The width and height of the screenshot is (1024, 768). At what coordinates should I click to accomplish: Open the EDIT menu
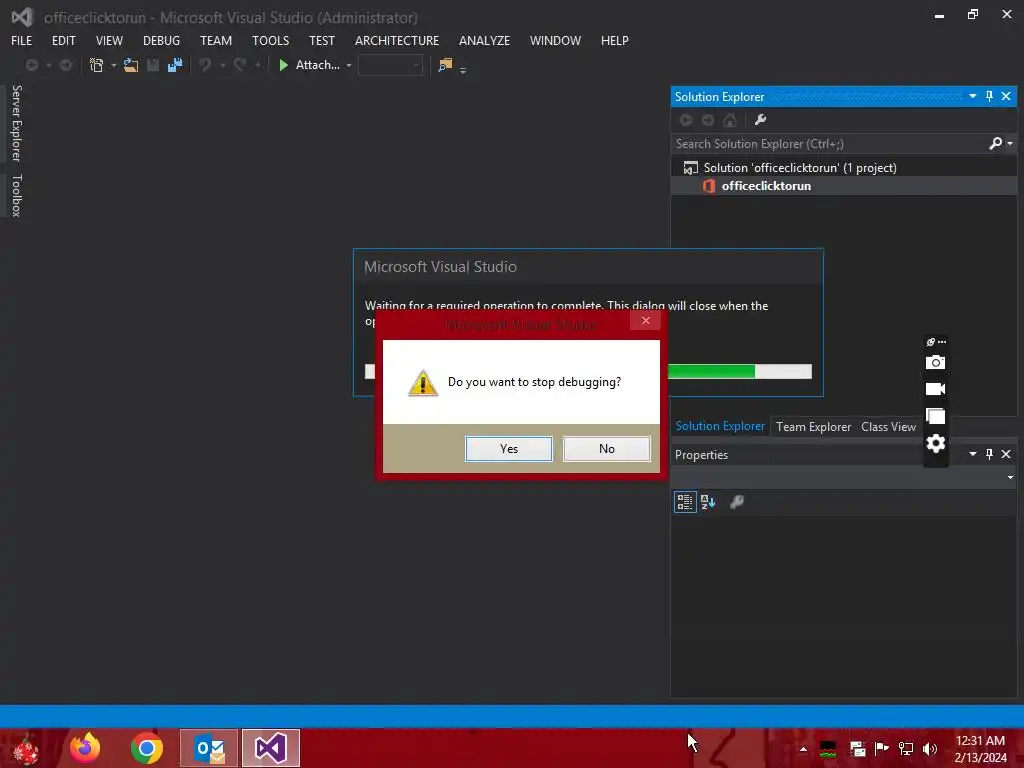63,40
